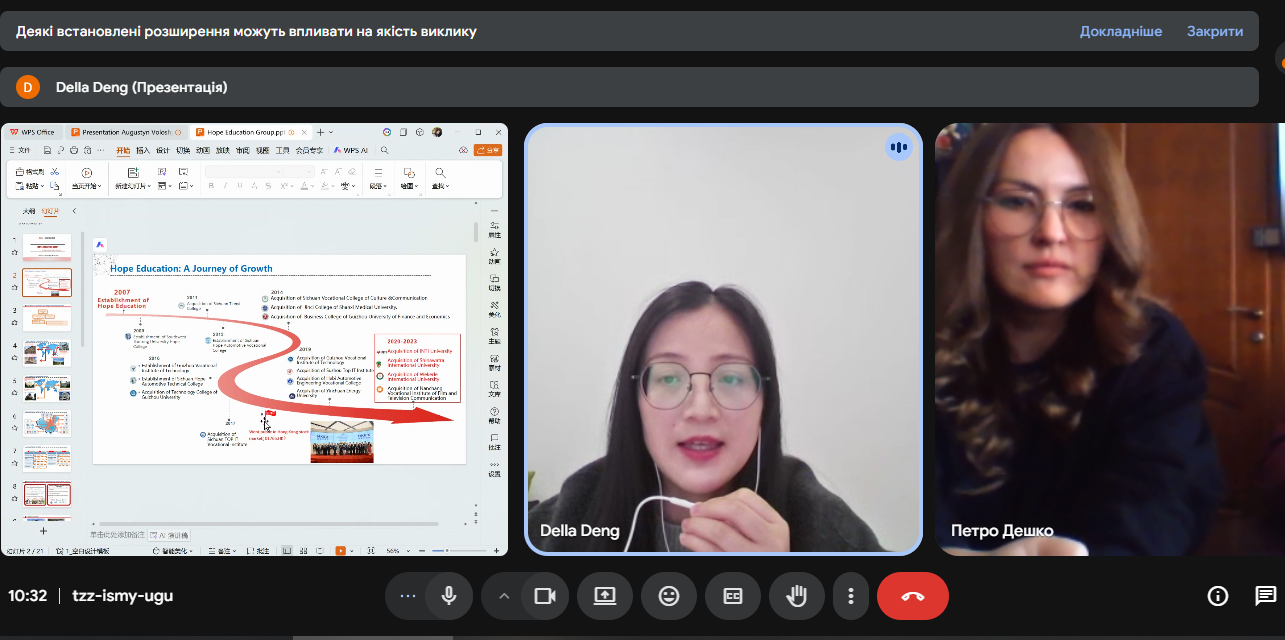1285x640 pixels.
Task: Collapse the slide panel with chevron
Action: click(74, 211)
